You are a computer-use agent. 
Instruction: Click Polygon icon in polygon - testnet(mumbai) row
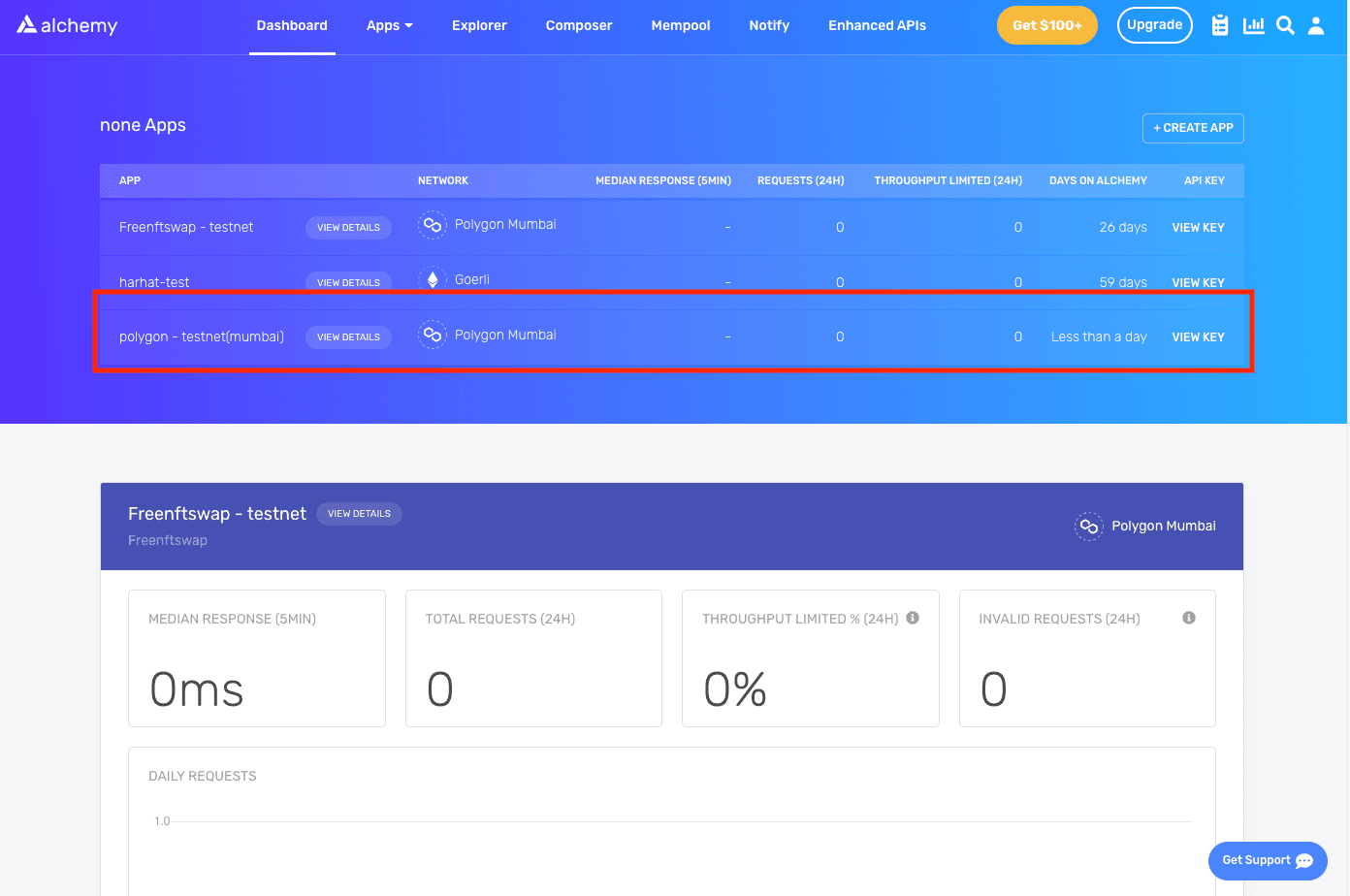point(433,335)
